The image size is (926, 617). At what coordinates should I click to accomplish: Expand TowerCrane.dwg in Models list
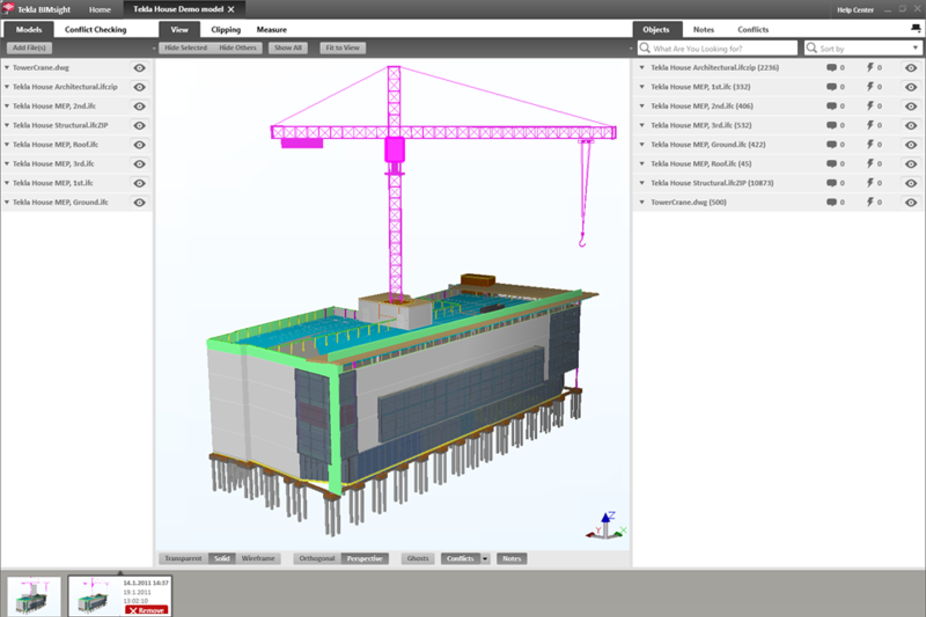6,68
